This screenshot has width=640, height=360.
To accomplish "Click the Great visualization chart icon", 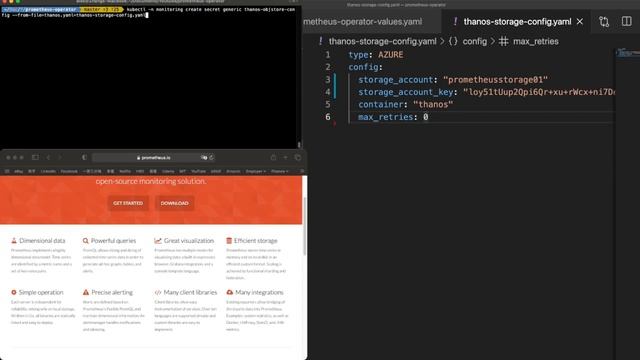I will [158, 241].
